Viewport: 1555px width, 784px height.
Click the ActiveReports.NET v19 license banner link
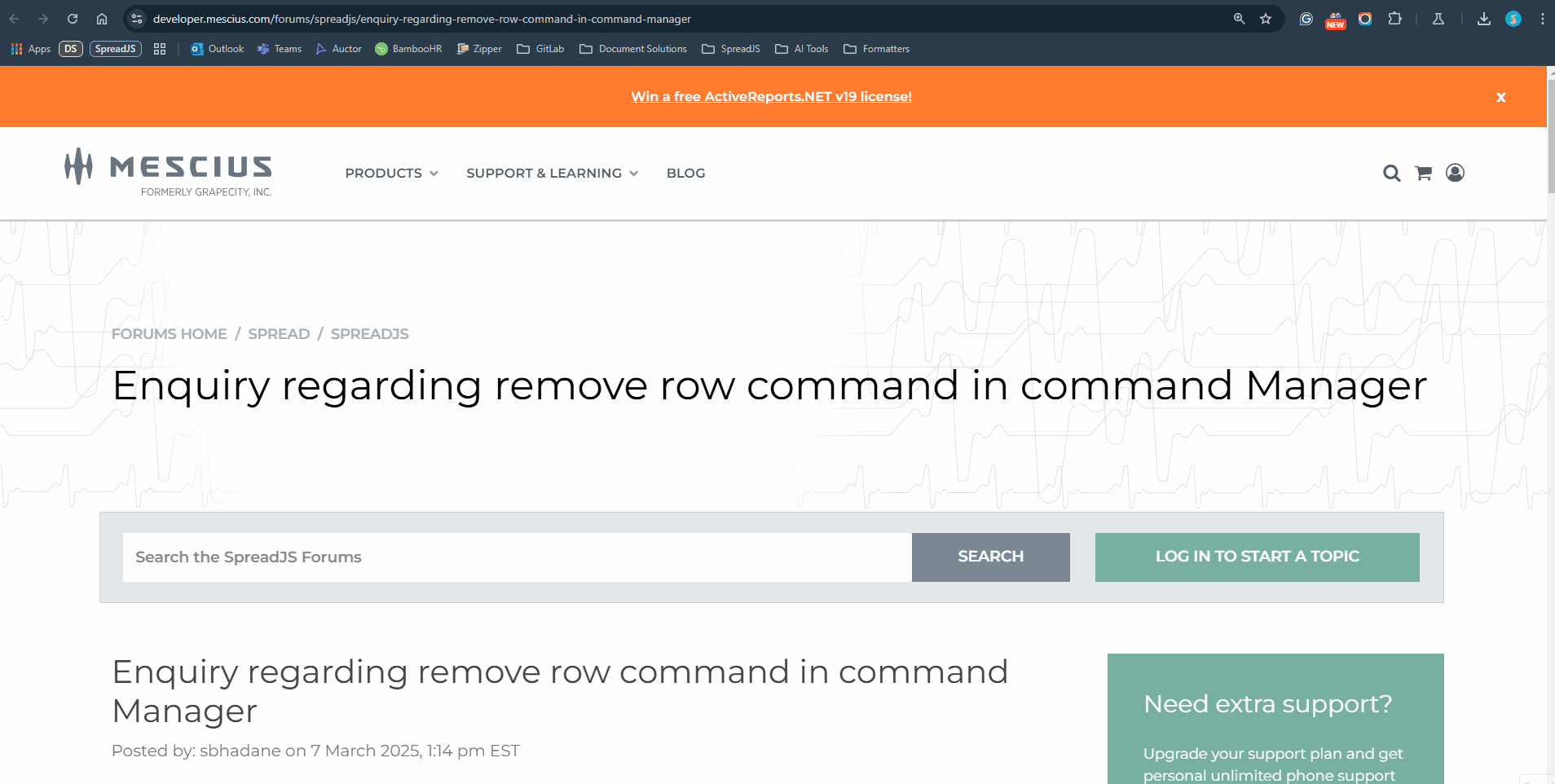click(771, 96)
